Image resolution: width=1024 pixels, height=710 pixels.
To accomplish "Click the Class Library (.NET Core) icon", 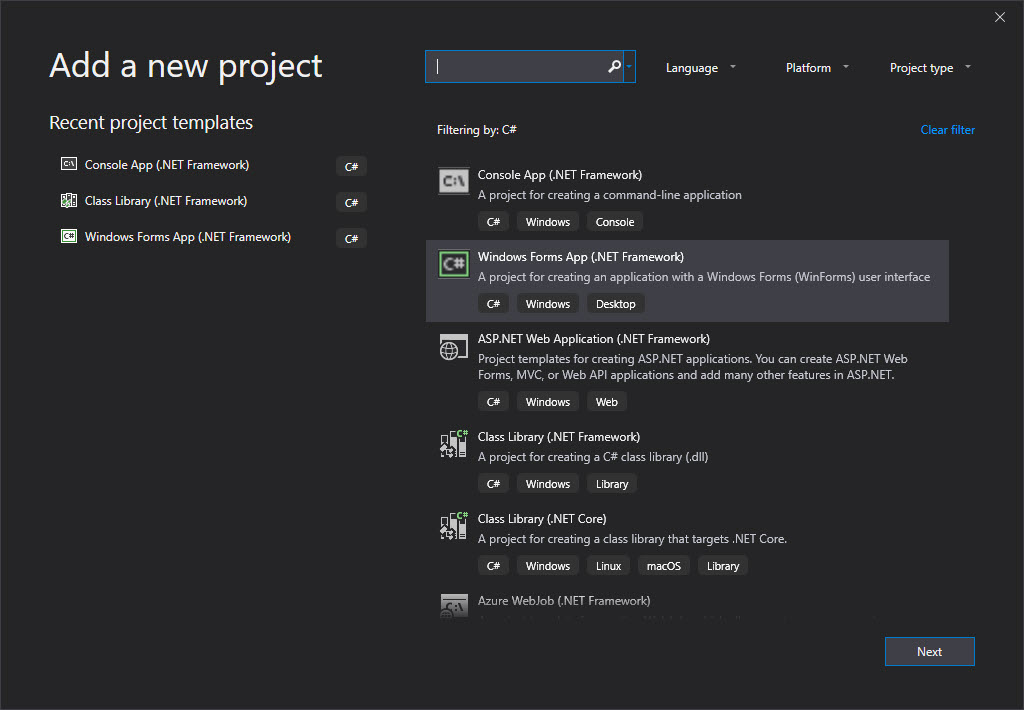I will 453,526.
